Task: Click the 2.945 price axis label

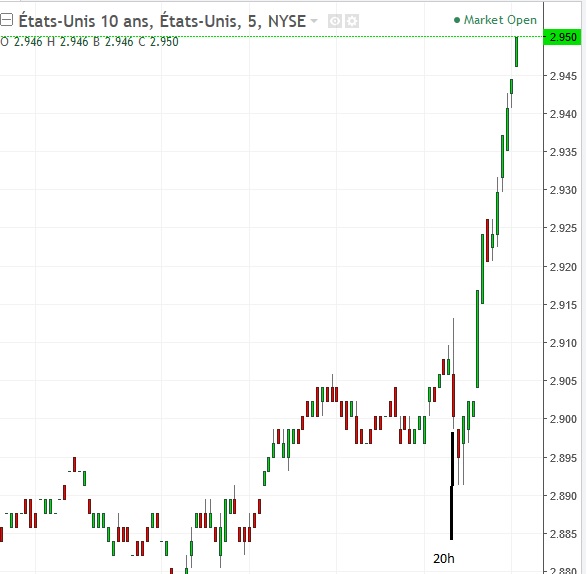Action: click(563, 76)
